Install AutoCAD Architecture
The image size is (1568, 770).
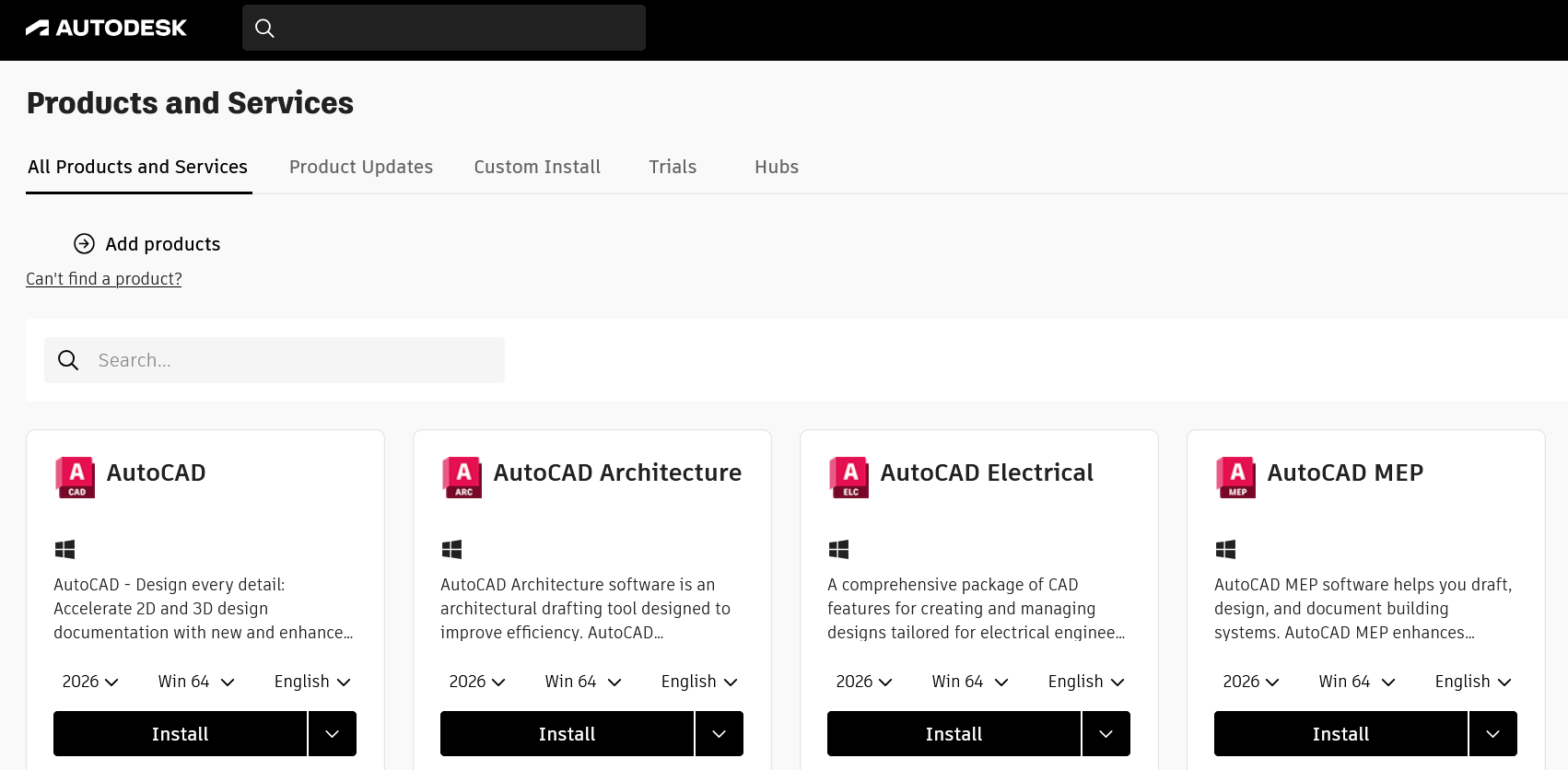point(567,734)
